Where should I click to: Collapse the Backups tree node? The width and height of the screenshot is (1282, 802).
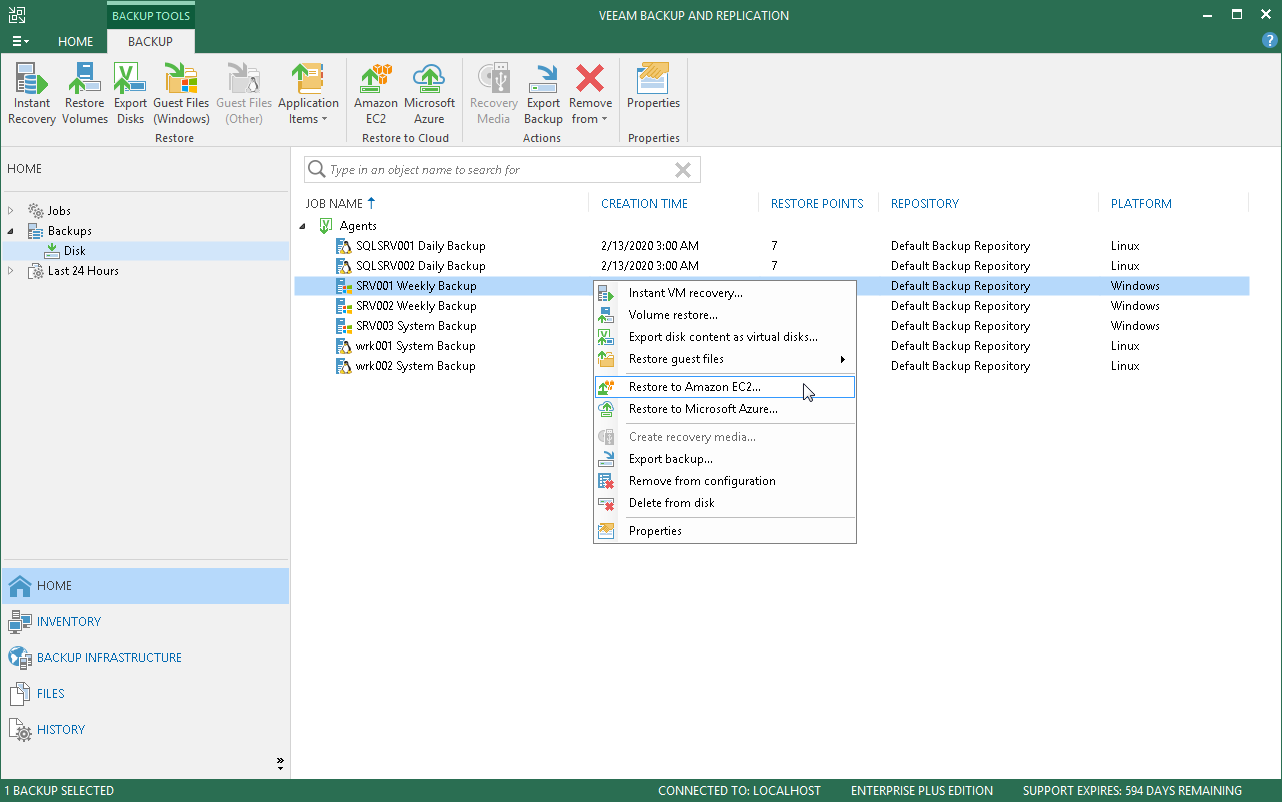tap(11, 231)
